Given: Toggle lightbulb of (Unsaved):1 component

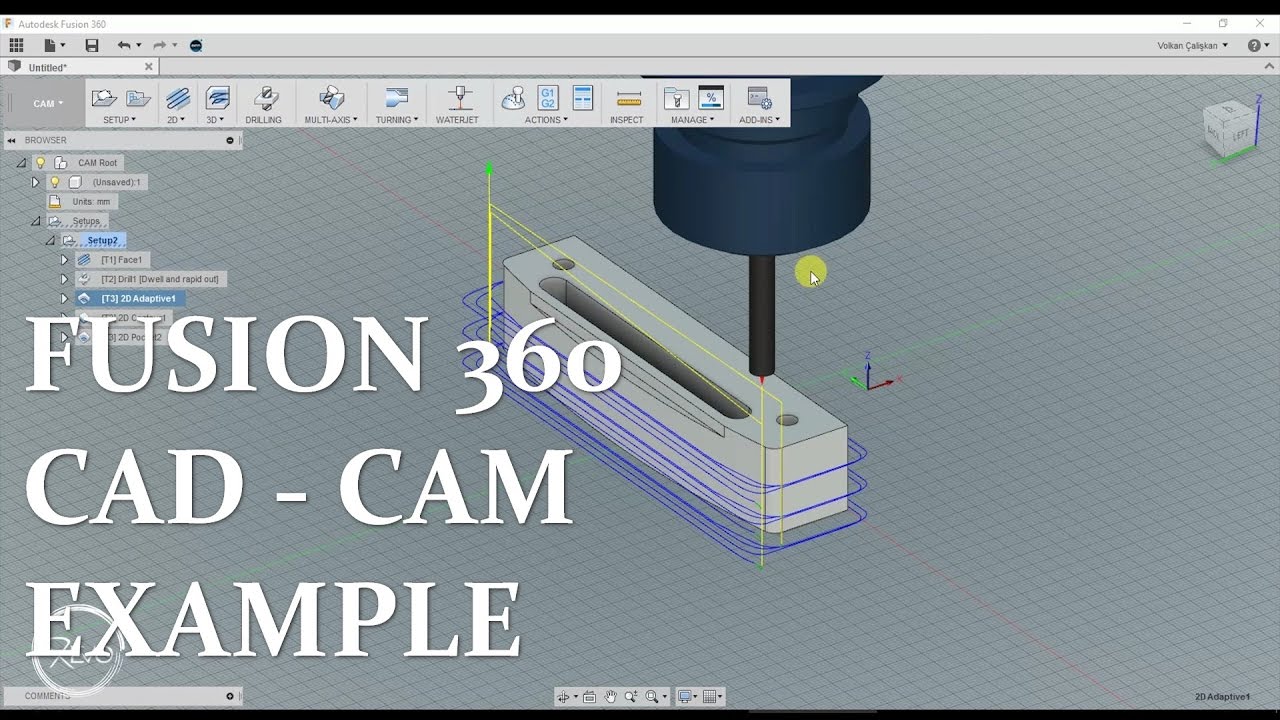Looking at the screenshot, I should point(55,182).
